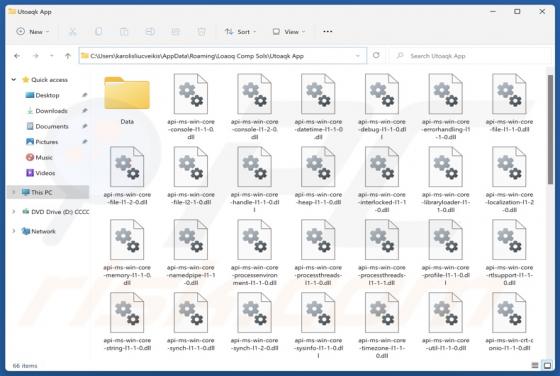Open the View dropdown menu
Screen dimensions: 560x376
(x=289, y=32)
